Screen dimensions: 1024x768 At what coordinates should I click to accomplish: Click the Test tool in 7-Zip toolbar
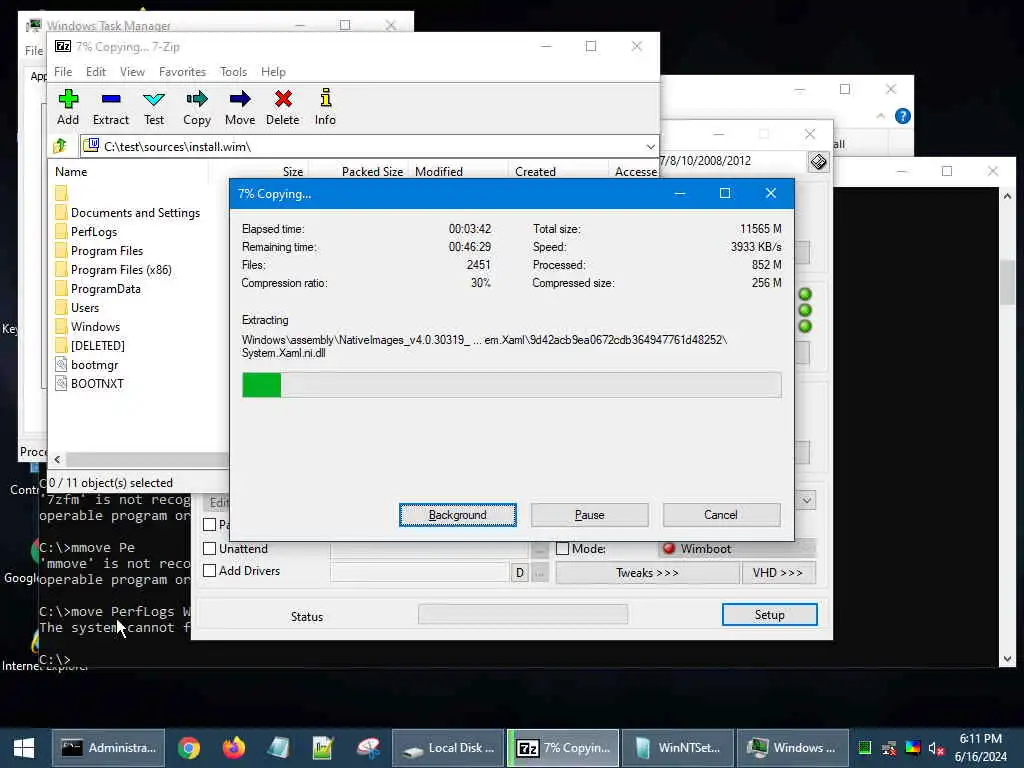click(x=154, y=108)
